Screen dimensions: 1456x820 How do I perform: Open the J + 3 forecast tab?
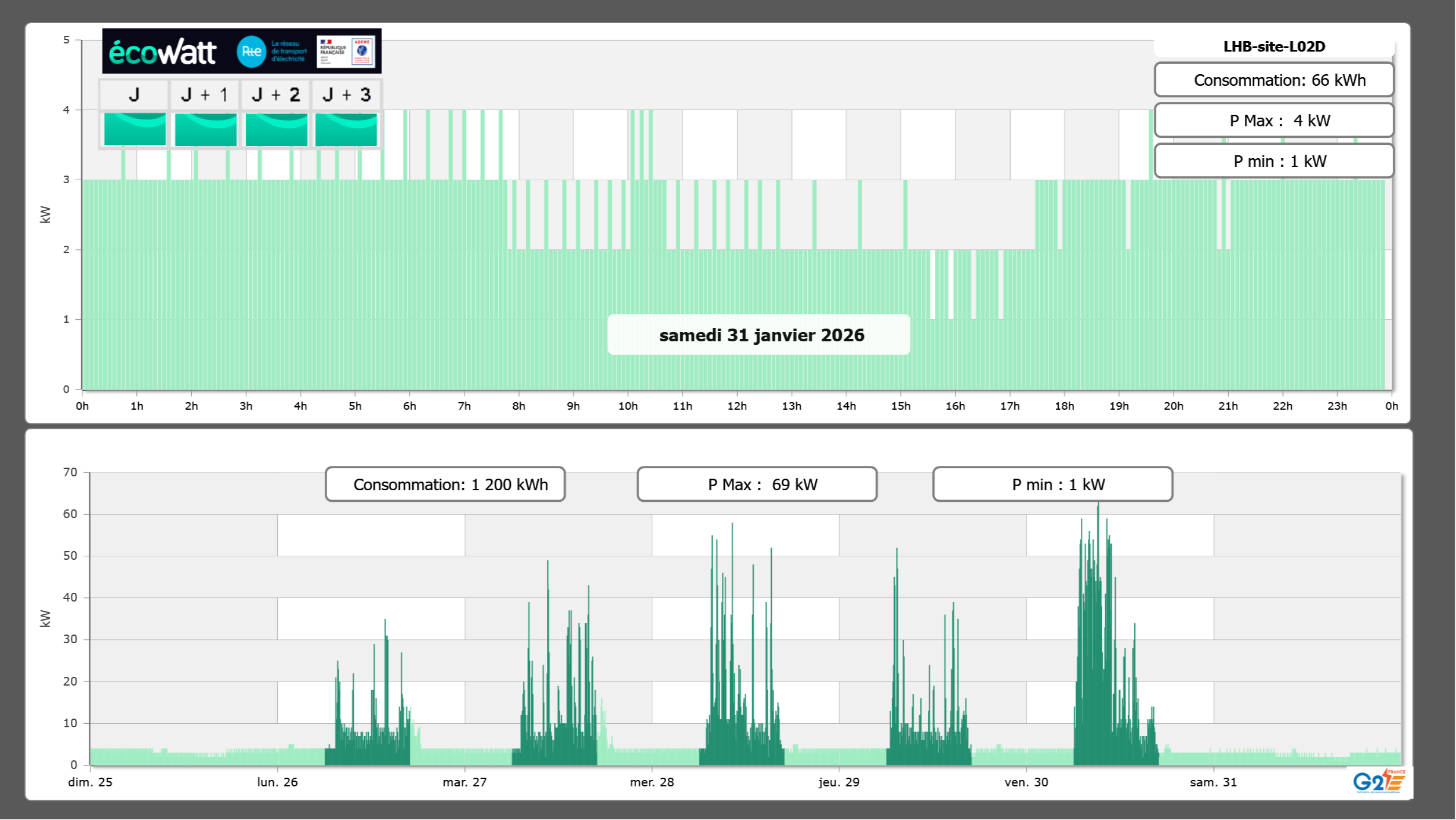pyautogui.click(x=346, y=94)
